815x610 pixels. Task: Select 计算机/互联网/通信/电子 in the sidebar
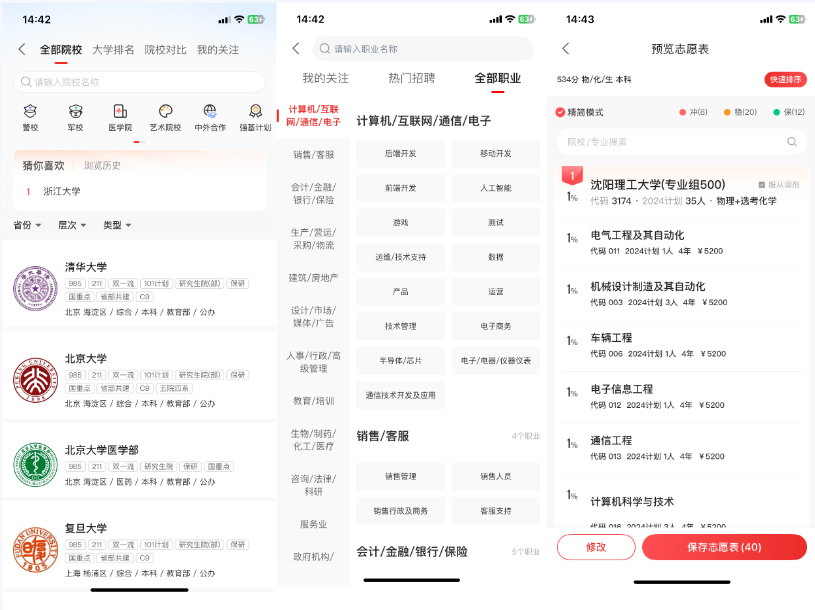[313, 116]
